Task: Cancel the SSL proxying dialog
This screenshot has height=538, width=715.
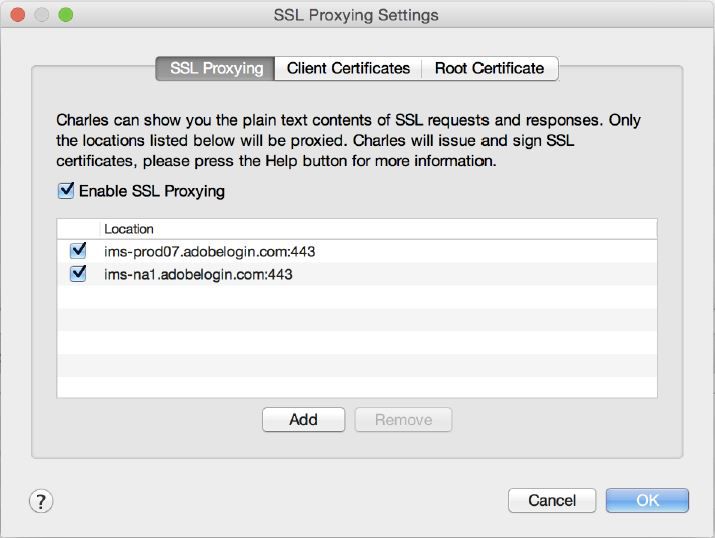Action: point(552,500)
